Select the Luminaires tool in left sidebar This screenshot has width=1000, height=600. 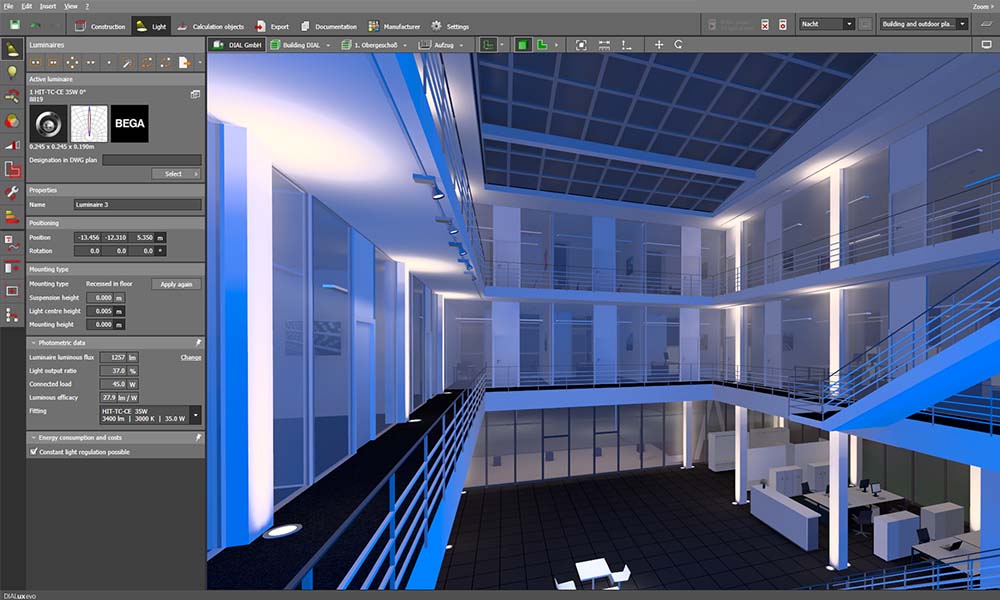pyautogui.click(x=13, y=48)
